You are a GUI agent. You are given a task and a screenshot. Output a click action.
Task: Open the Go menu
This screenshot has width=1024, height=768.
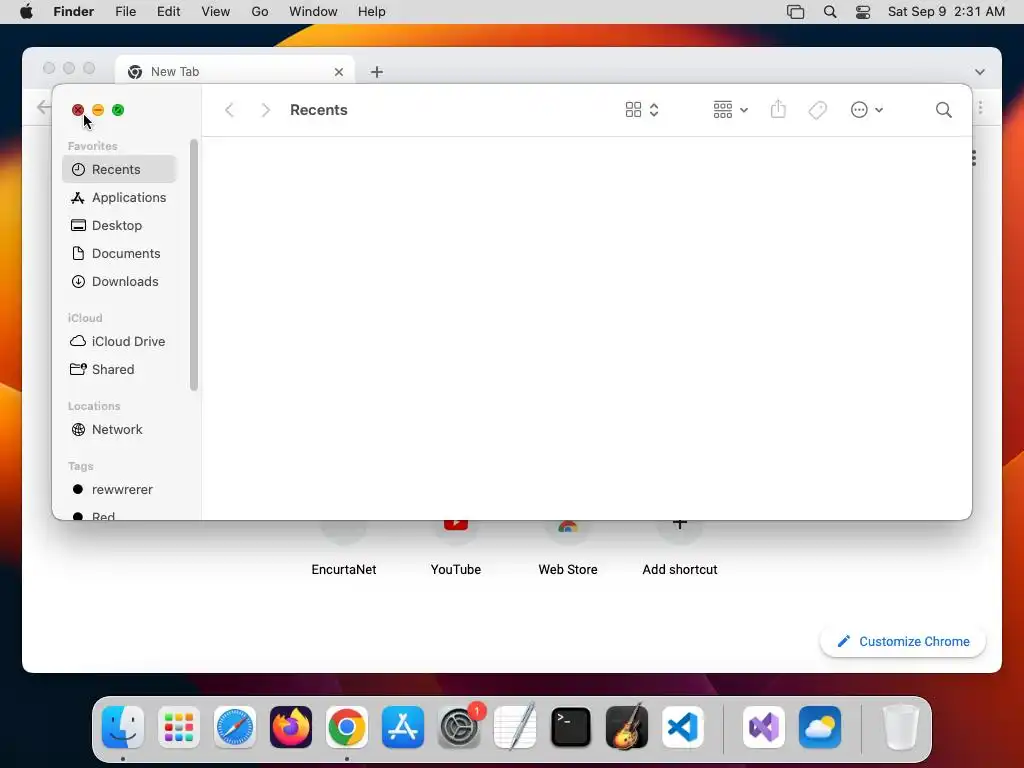[x=260, y=12]
